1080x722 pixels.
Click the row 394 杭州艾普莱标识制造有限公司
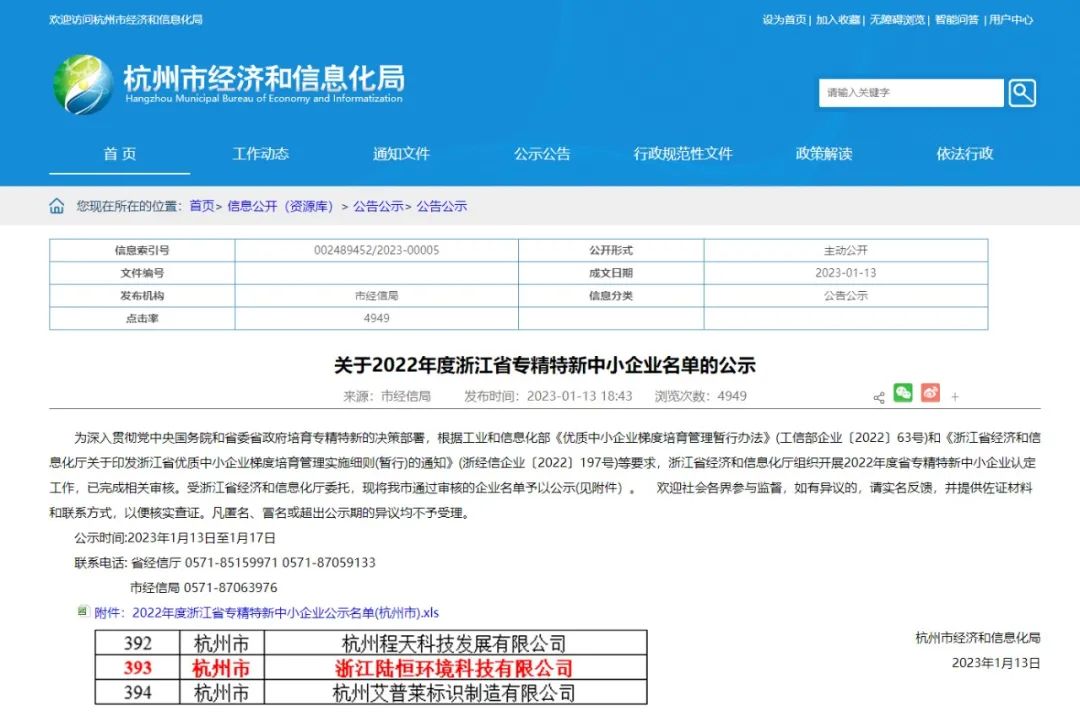371,692
